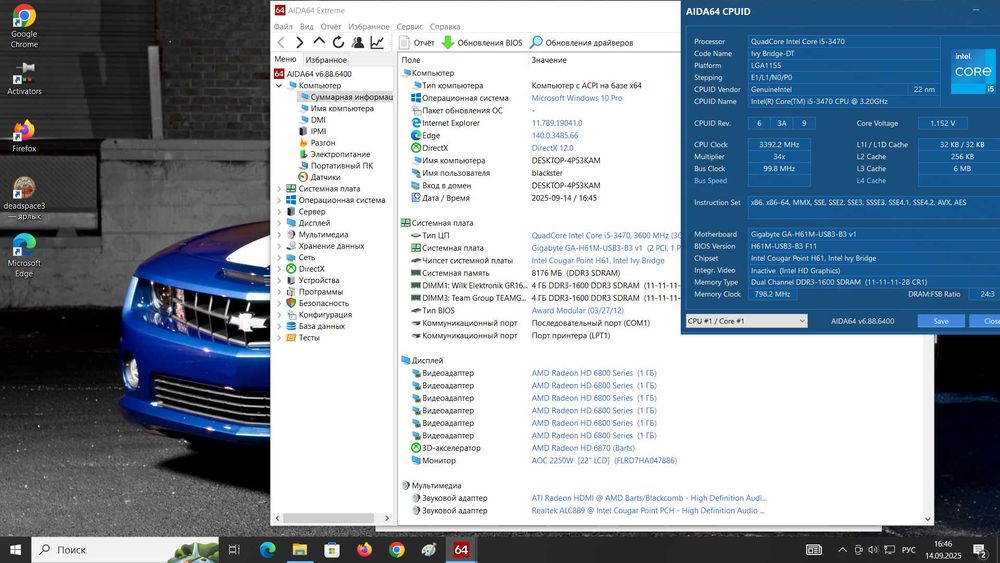
Task: Open the Google Chrome desktop shortcut
Action: (x=24, y=26)
